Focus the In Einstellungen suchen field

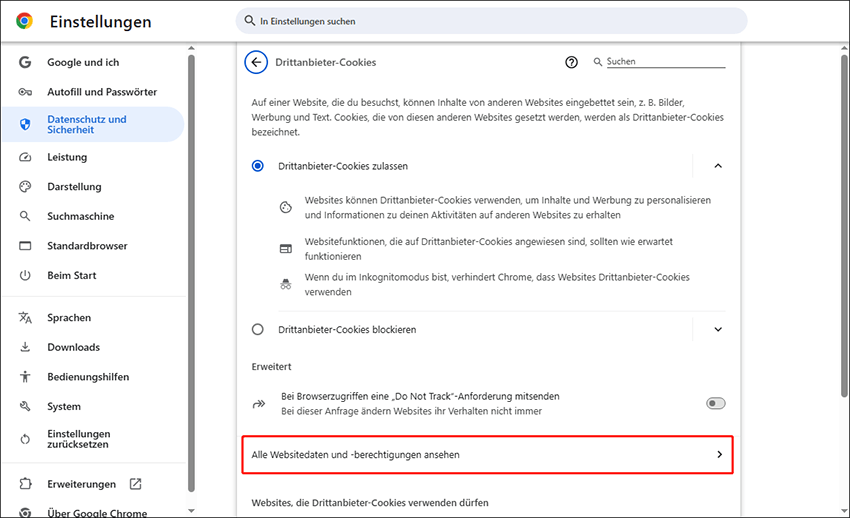492,21
